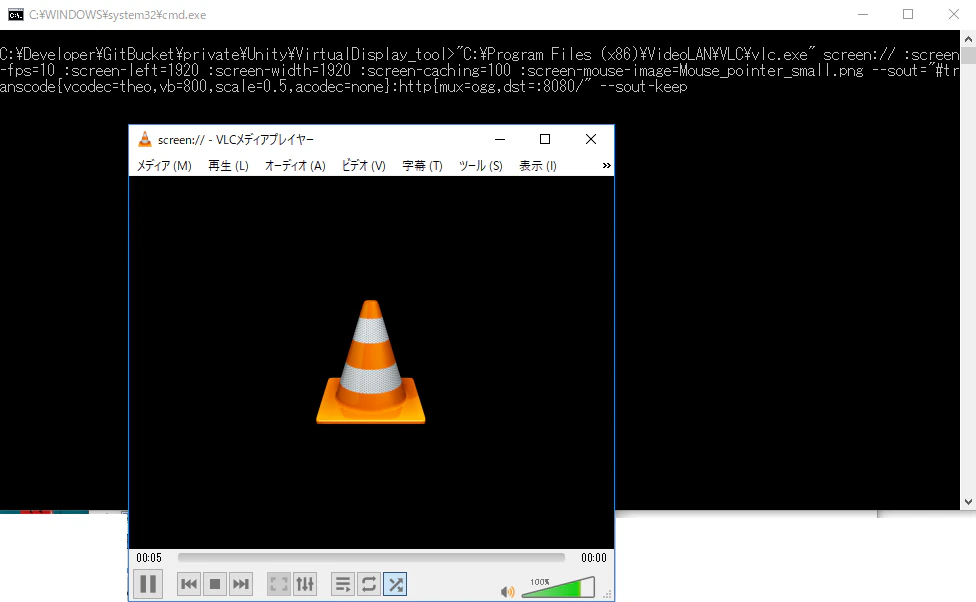This screenshot has width=976, height=602.
Task: Close the cmd.exe window
Action: click(954, 14)
